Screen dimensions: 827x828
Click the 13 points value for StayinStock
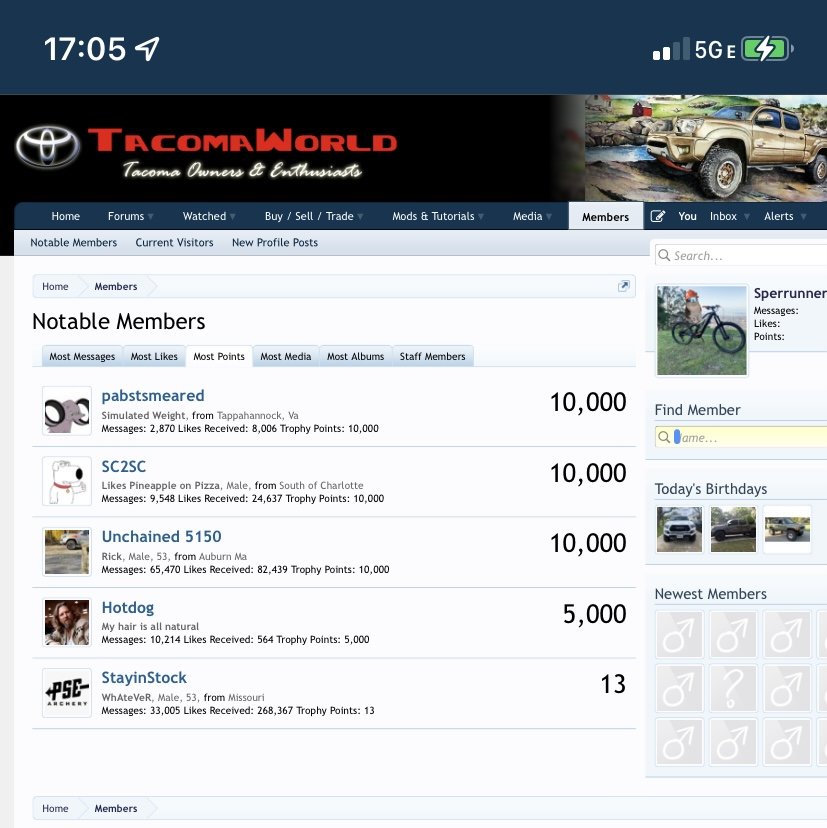613,684
